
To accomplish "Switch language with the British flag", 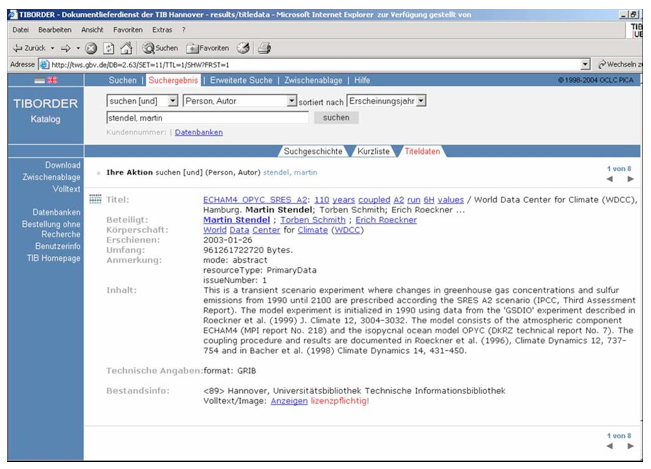I will click(x=52, y=80).
